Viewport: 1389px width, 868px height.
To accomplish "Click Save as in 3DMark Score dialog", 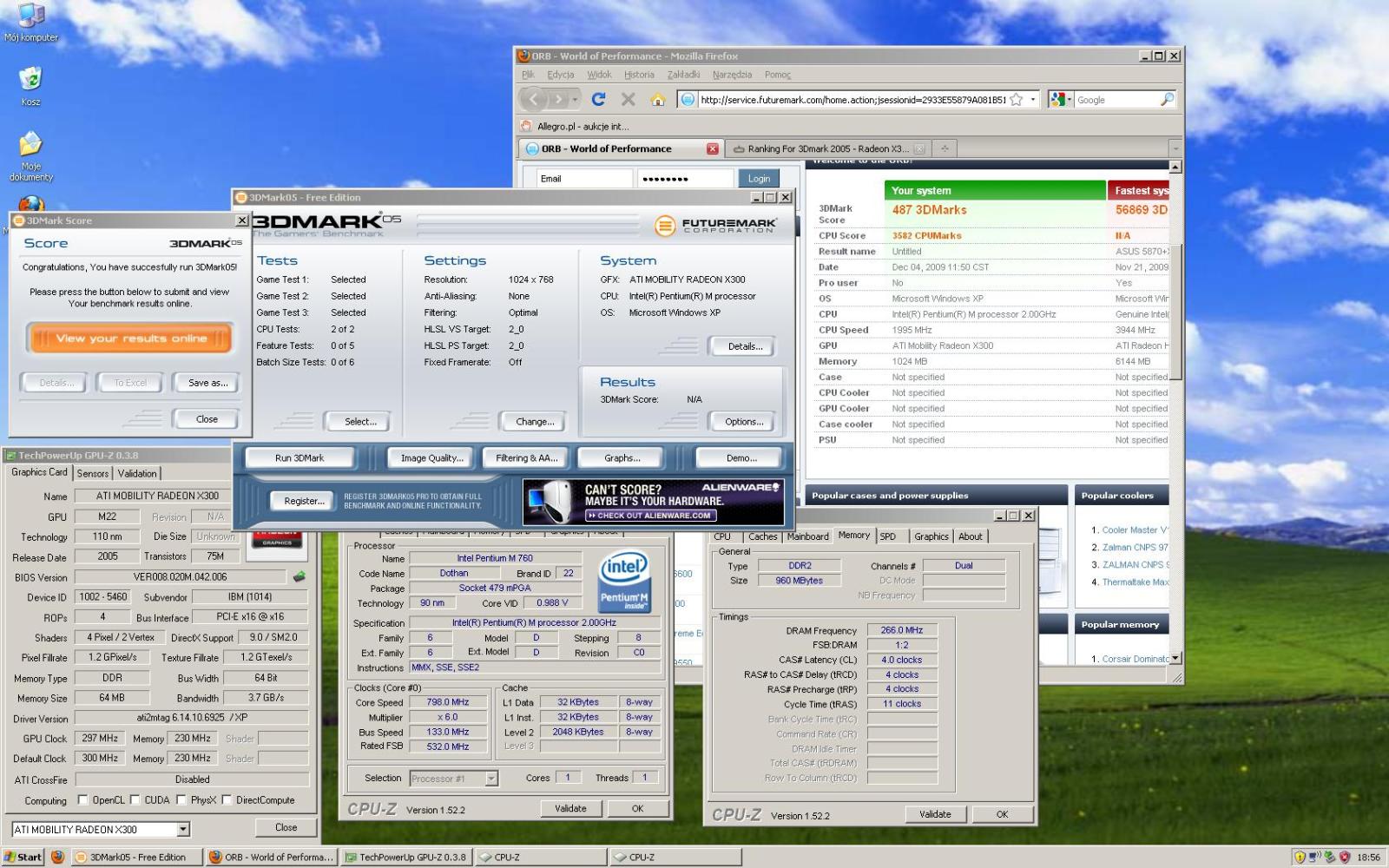I will (x=208, y=383).
